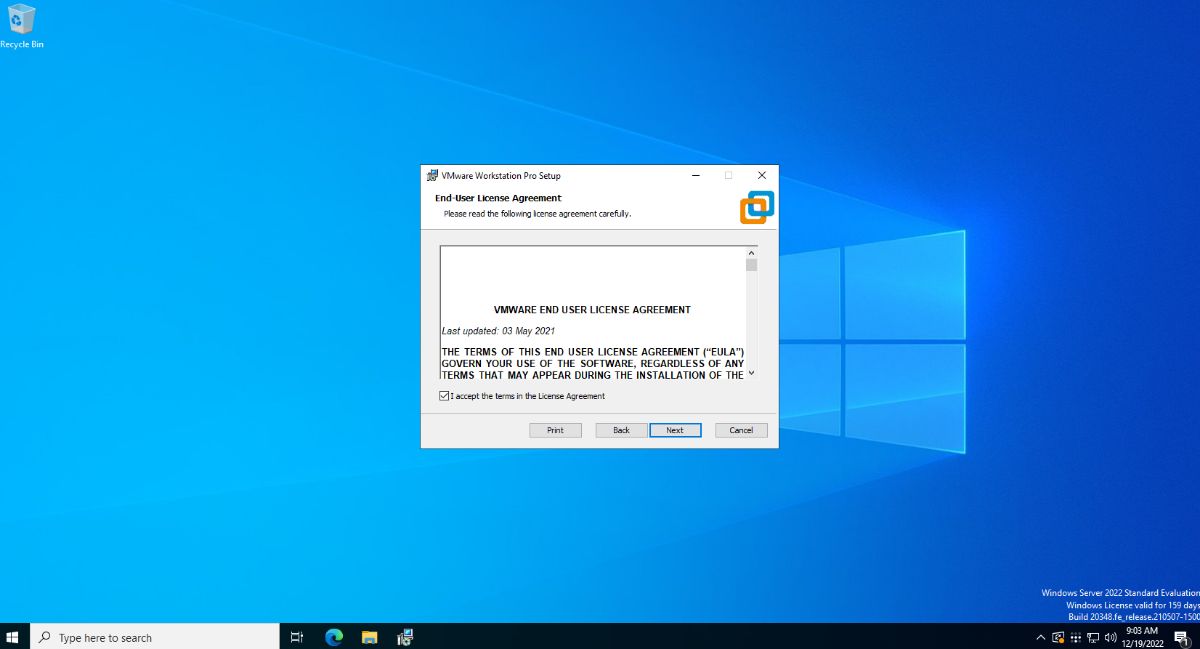Open File Explorer from the taskbar

pyautogui.click(x=369, y=637)
